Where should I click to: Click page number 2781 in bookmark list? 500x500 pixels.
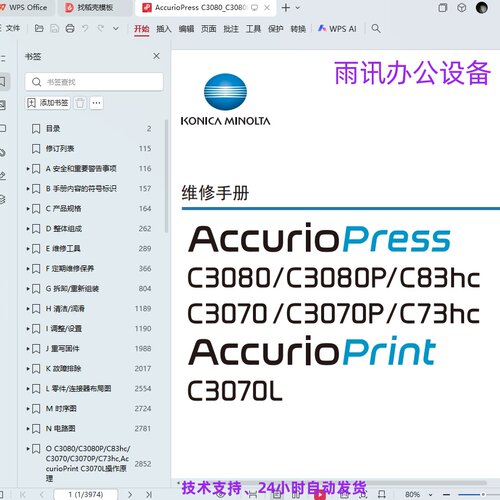pos(143,429)
